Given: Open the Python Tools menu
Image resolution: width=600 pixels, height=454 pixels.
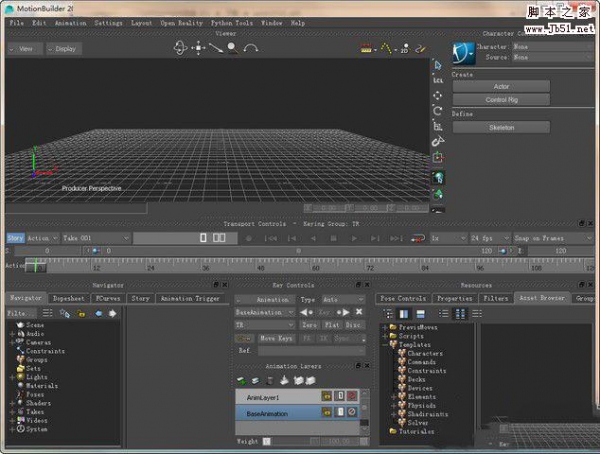Looking at the screenshot, I should (232, 23).
